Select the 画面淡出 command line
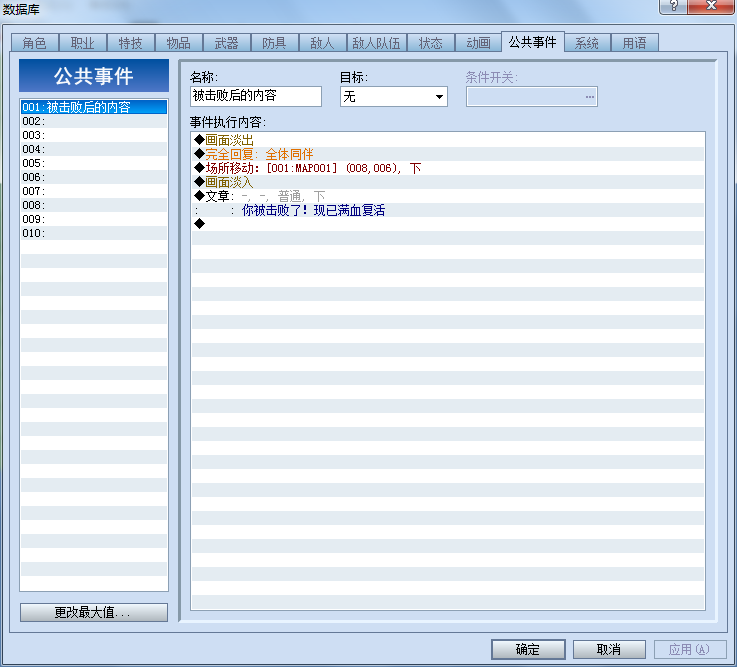The image size is (737, 667). [x=448, y=140]
